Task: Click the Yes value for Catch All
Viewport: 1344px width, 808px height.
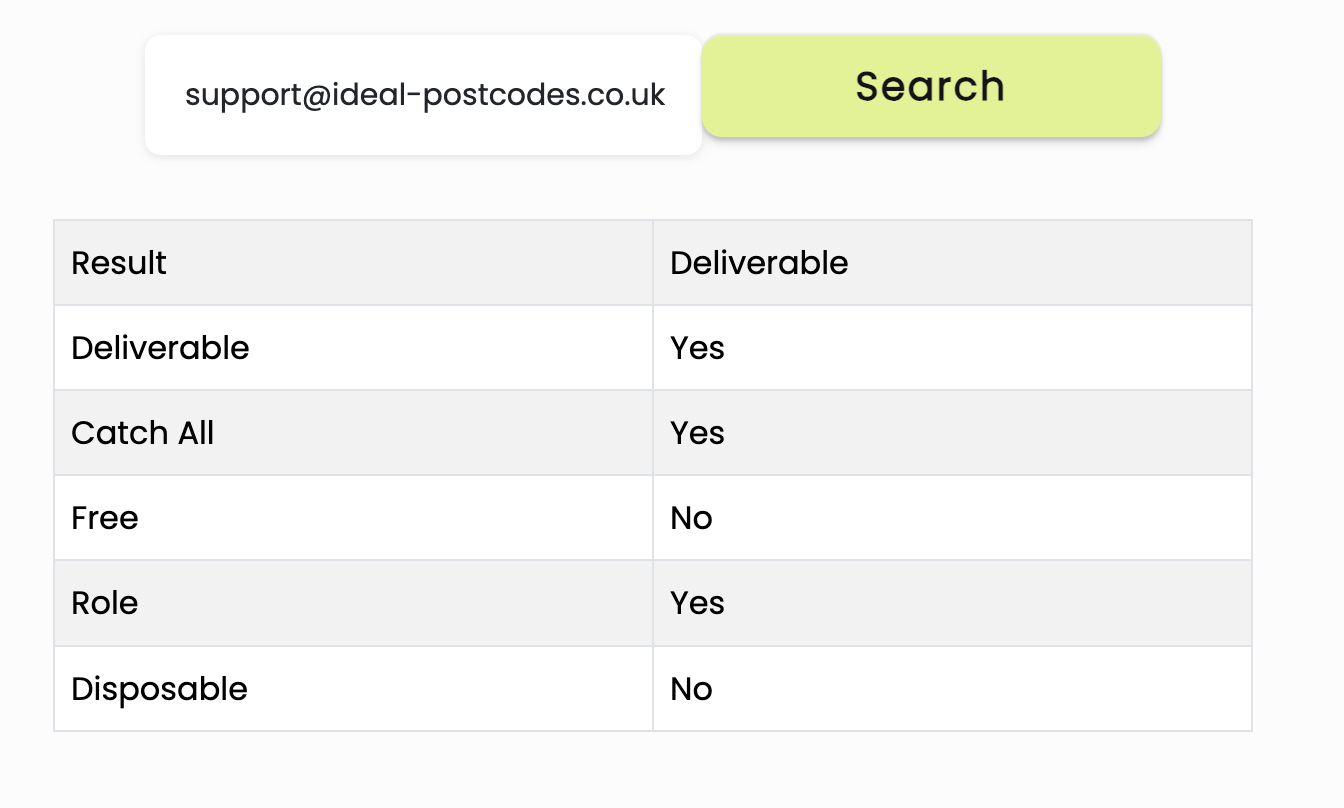Action: pyautogui.click(x=697, y=433)
